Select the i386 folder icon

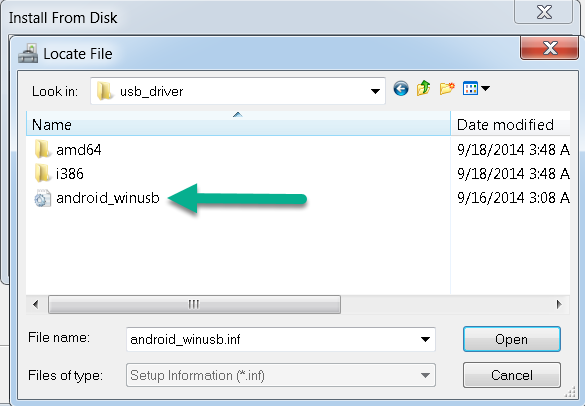(42, 174)
